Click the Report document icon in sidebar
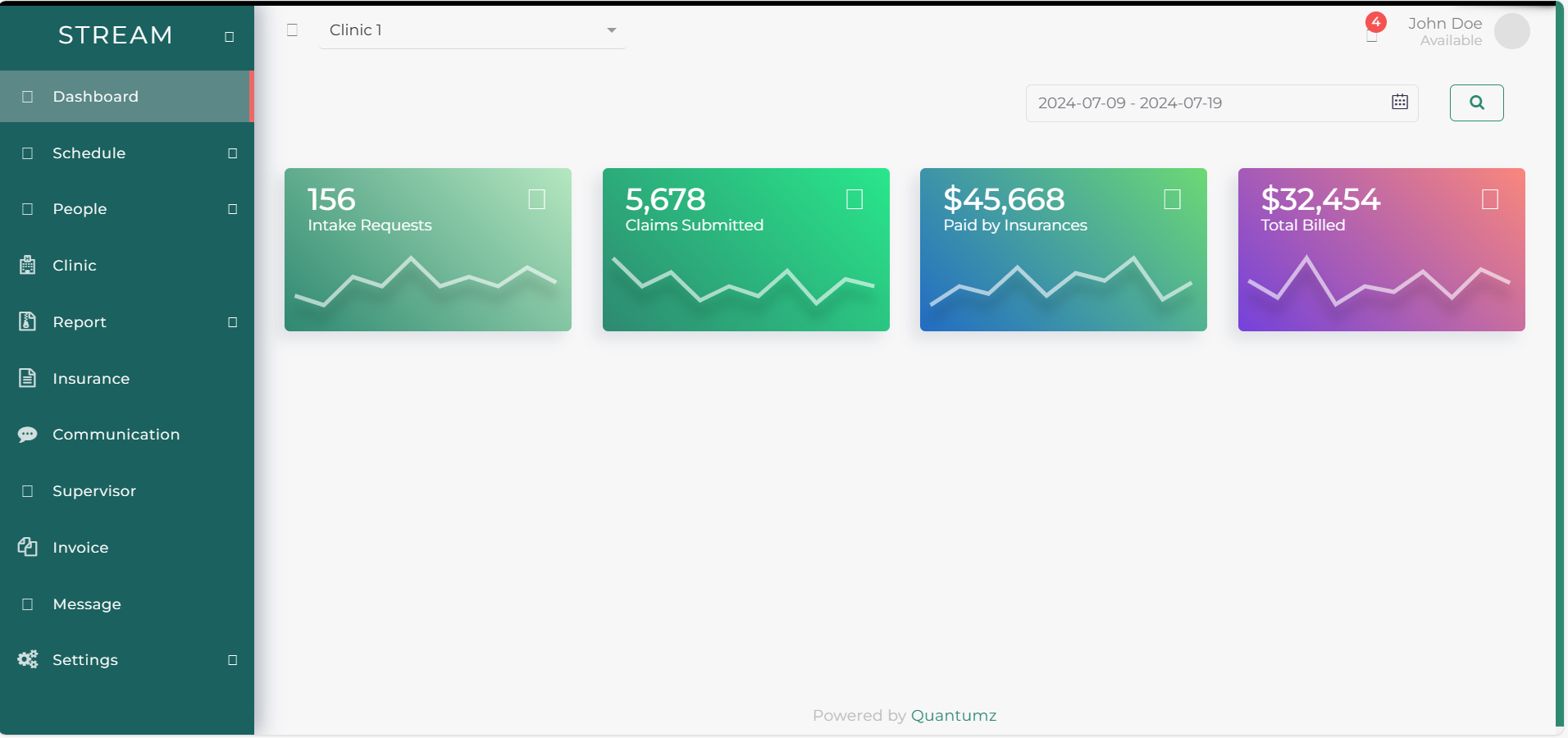The image size is (1568, 738). coord(27,321)
